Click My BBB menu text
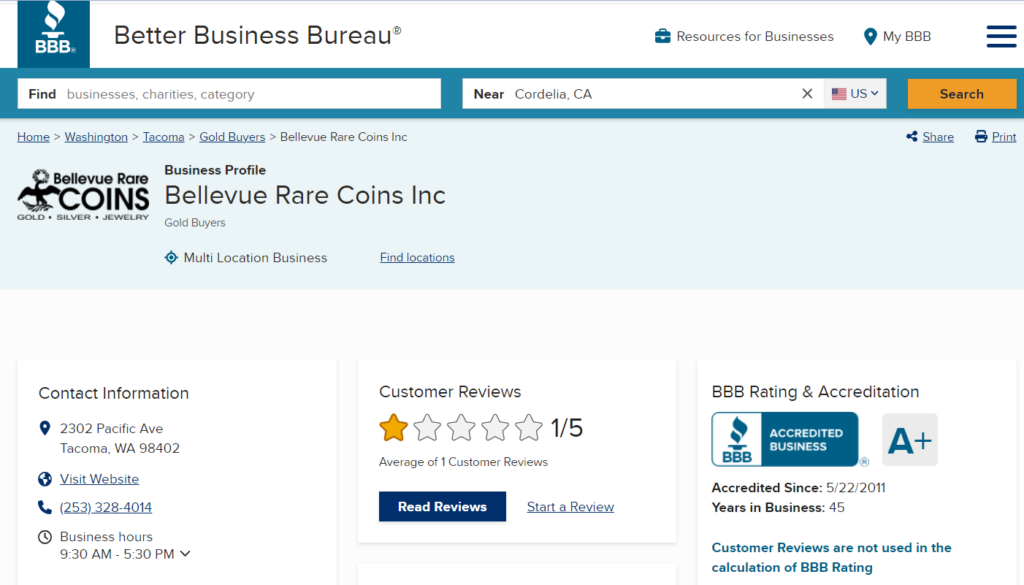Viewport: 1024px width, 585px height. [x=906, y=37]
